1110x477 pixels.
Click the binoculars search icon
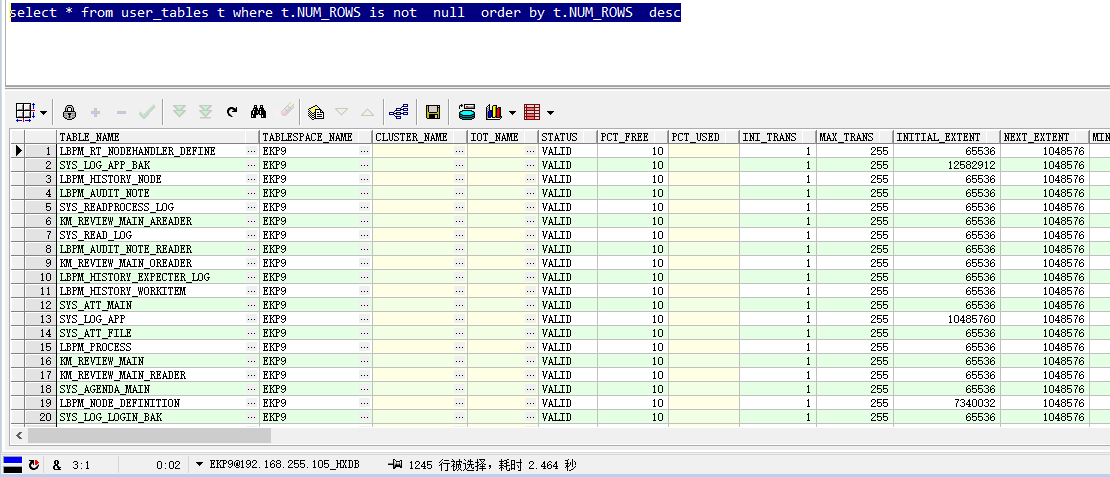(258, 112)
